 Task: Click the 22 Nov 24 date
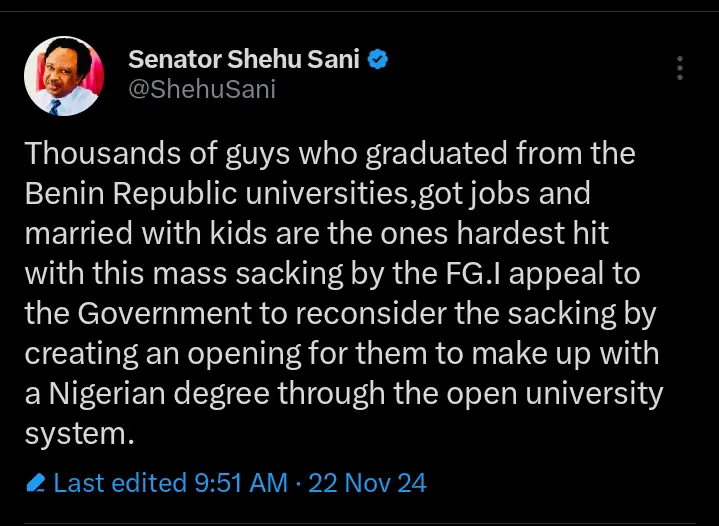[x=367, y=483]
